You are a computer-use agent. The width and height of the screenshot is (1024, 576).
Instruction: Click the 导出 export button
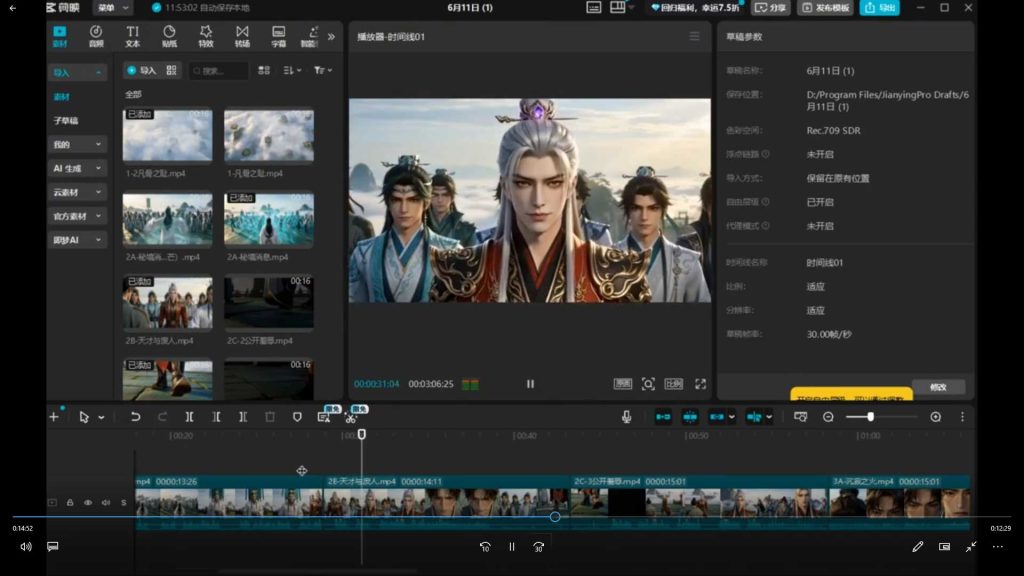[x=880, y=8]
